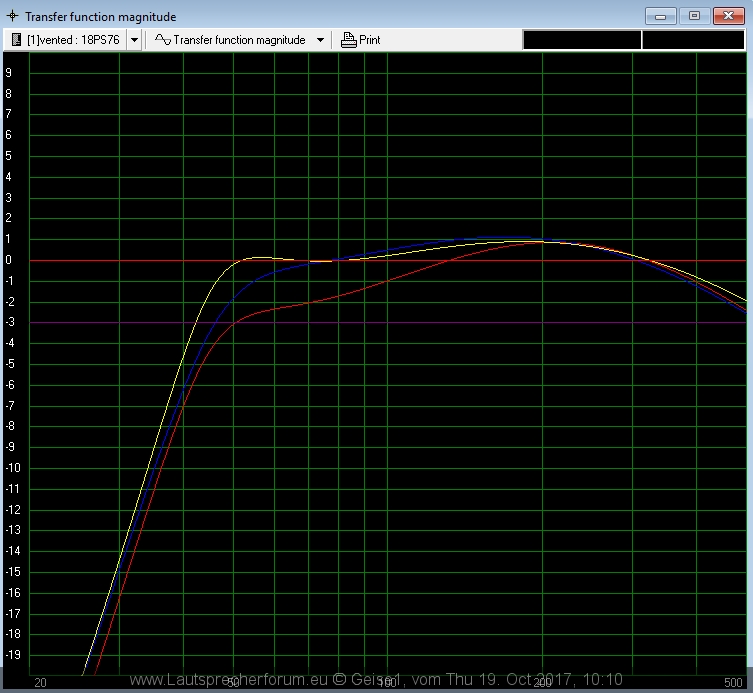Click the crosshair window icon in title bar

click(x=12, y=16)
